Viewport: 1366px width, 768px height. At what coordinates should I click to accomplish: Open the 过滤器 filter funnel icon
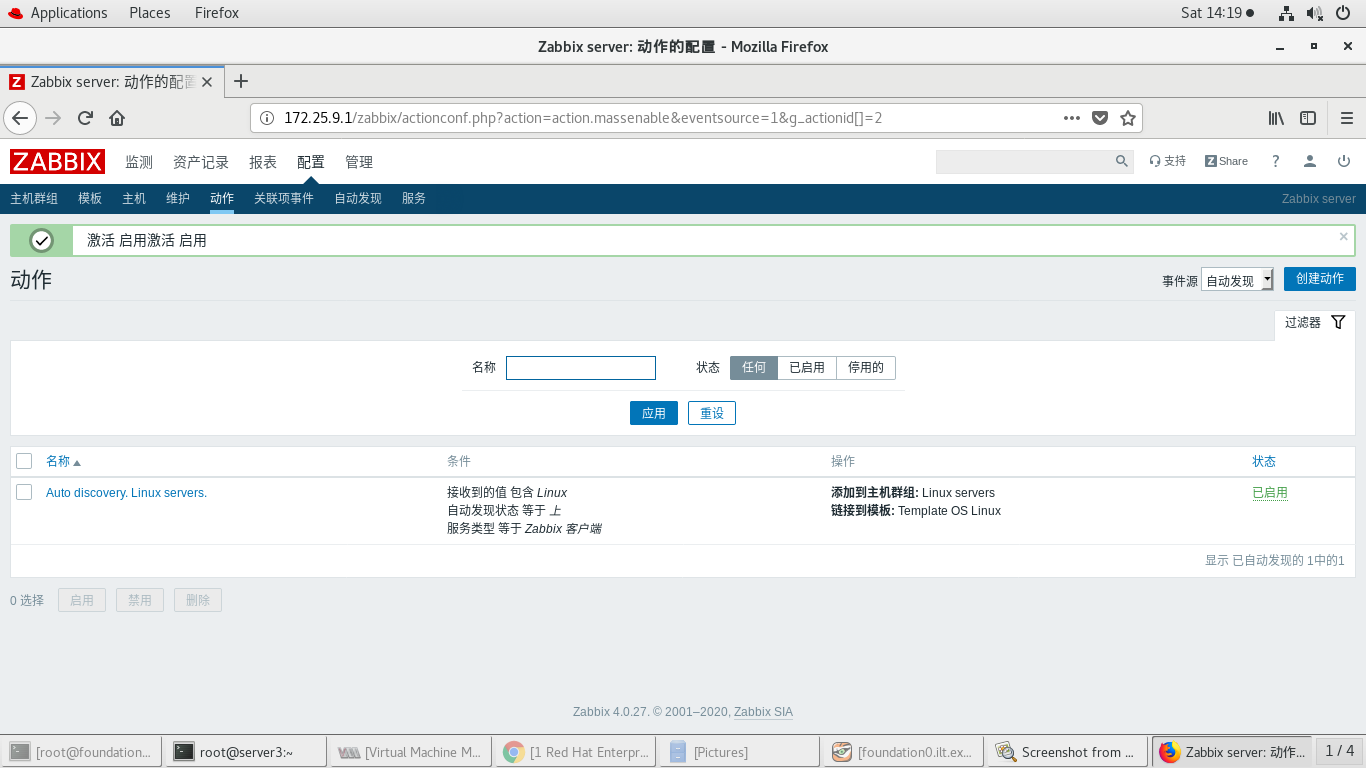coord(1340,322)
